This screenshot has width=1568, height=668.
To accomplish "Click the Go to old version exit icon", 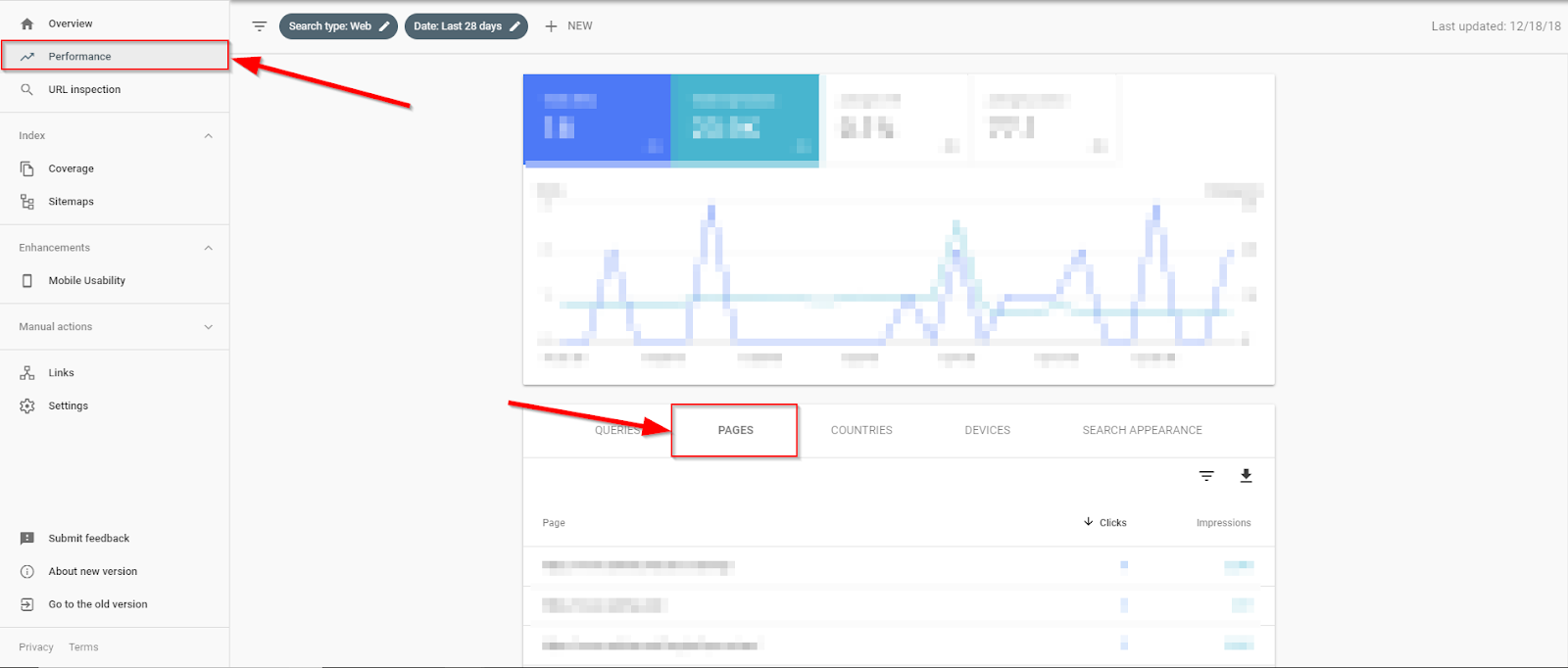I will pyautogui.click(x=27, y=604).
